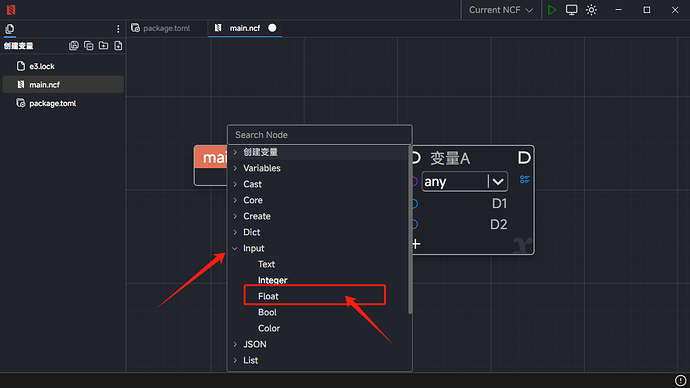Open the monitor display icon
Screen dimensions: 690x388
pyautogui.click(x=572, y=10)
